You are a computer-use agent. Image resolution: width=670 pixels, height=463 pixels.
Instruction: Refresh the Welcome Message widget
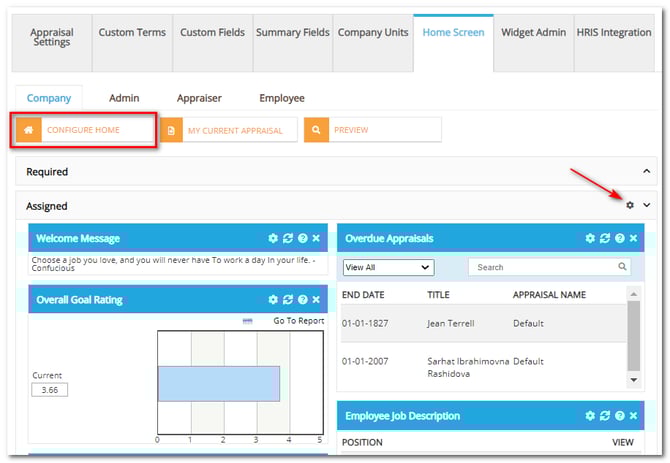[x=288, y=239]
